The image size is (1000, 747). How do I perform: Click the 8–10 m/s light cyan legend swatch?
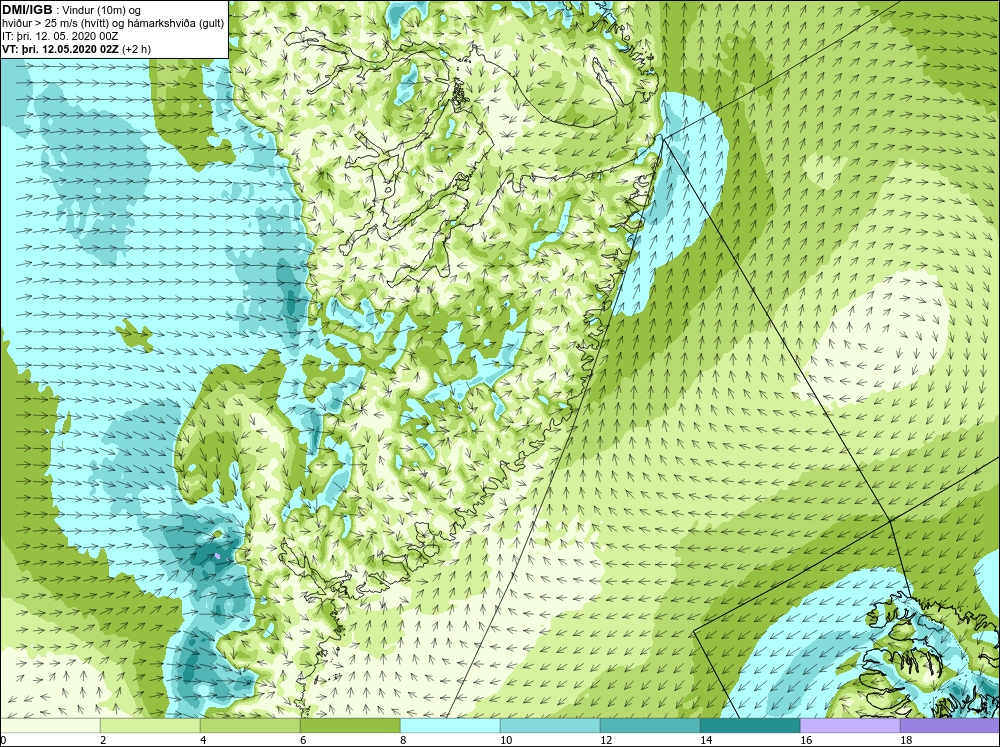(x=450, y=725)
